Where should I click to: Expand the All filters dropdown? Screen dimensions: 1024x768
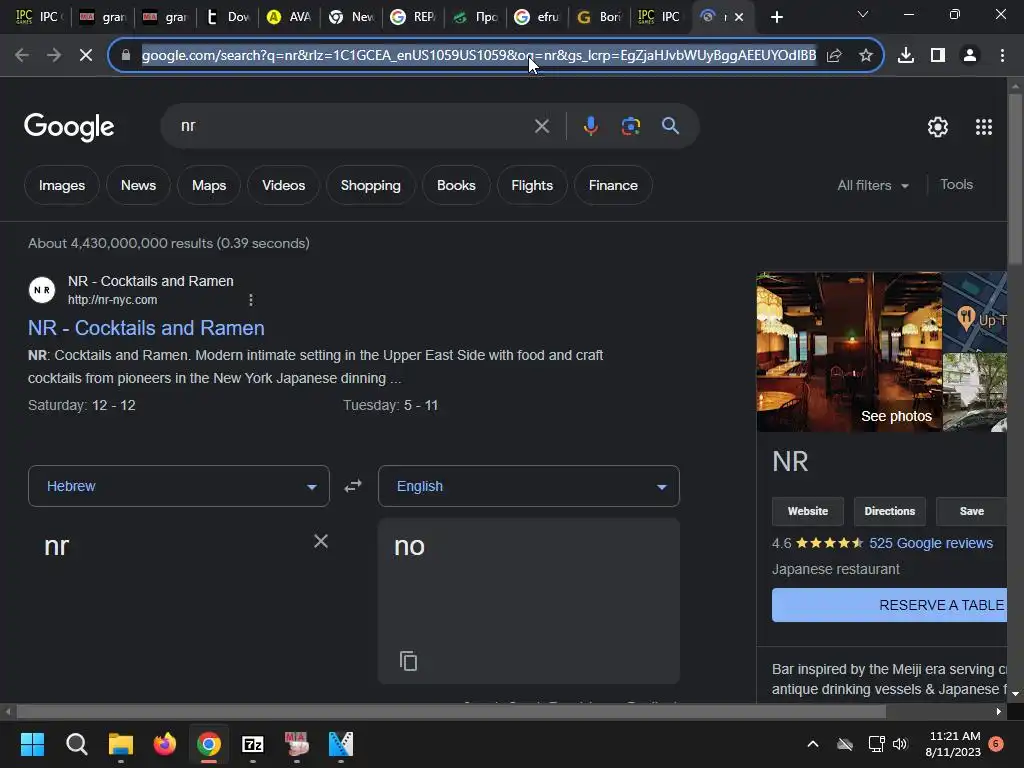873,185
